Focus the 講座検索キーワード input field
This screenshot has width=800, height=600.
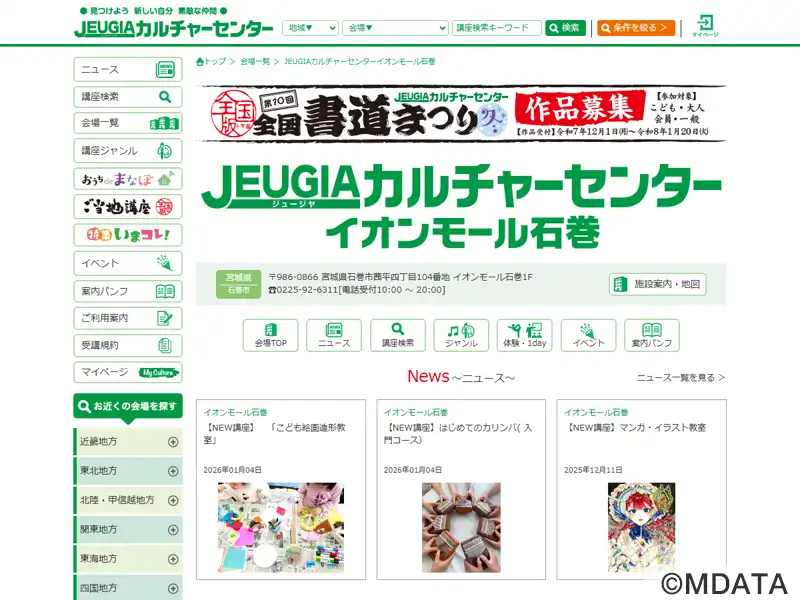pyautogui.click(x=496, y=28)
